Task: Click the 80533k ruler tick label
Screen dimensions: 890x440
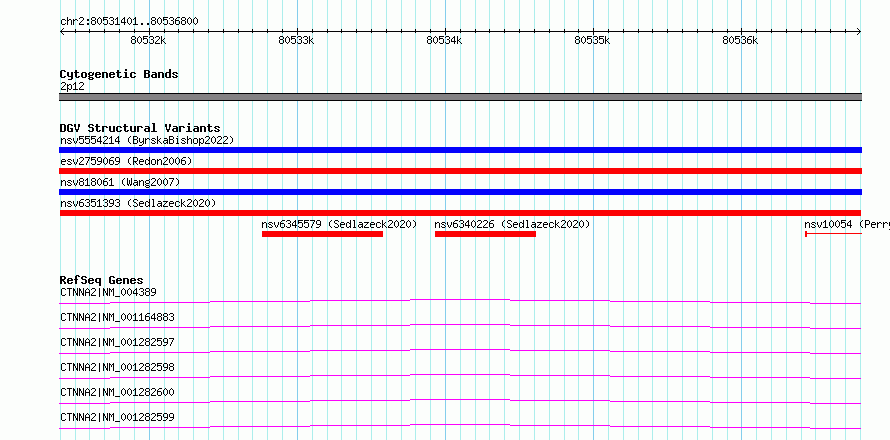Action: (296, 40)
